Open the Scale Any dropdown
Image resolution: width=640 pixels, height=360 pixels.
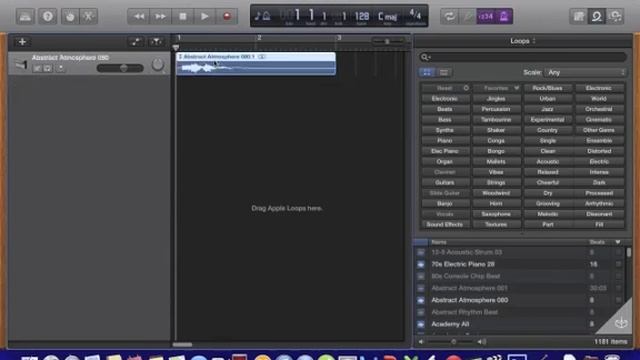pyautogui.click(x=585, y=73)
